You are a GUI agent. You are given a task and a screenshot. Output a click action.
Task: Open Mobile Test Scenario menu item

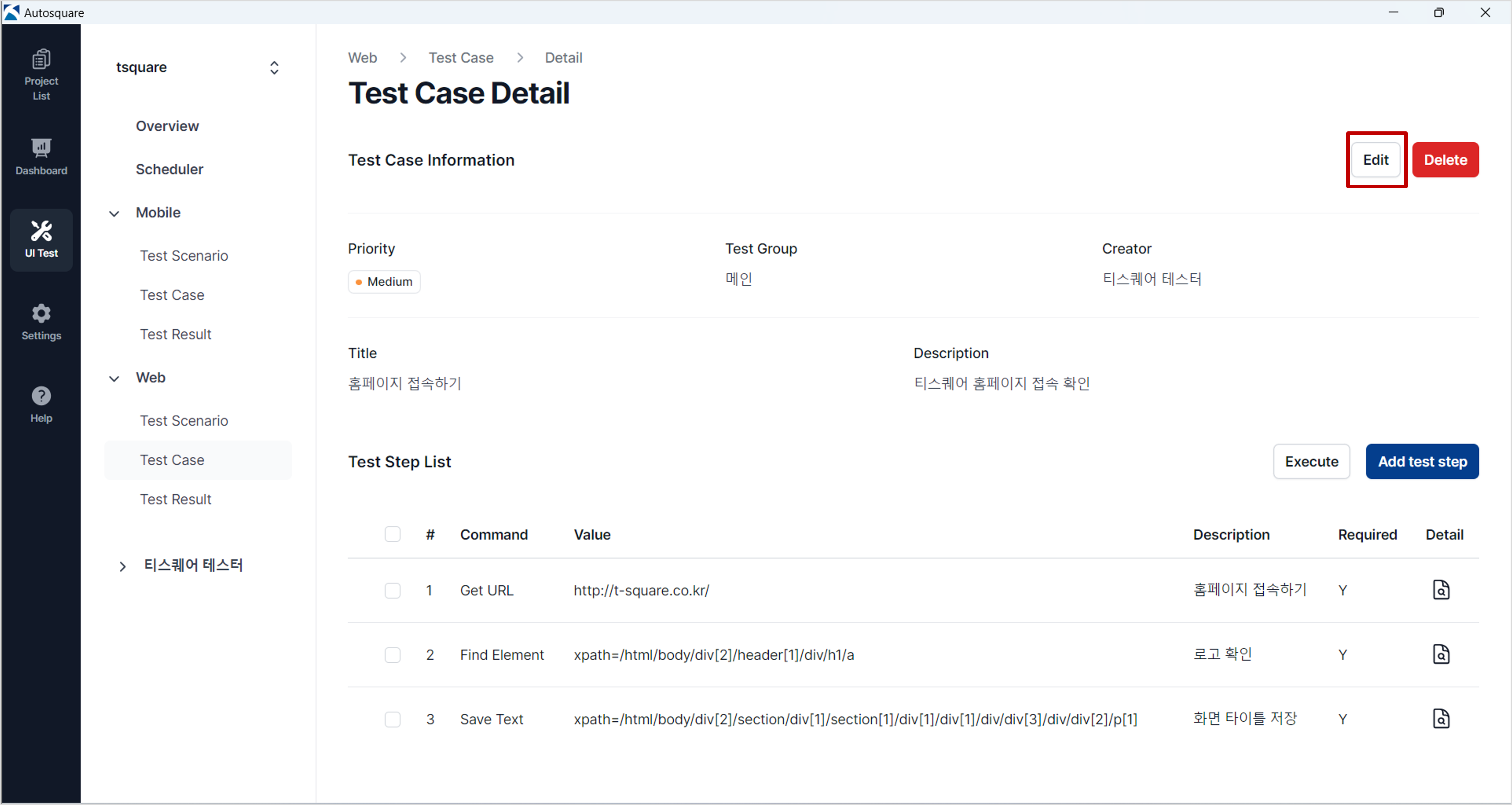(184, 256)
